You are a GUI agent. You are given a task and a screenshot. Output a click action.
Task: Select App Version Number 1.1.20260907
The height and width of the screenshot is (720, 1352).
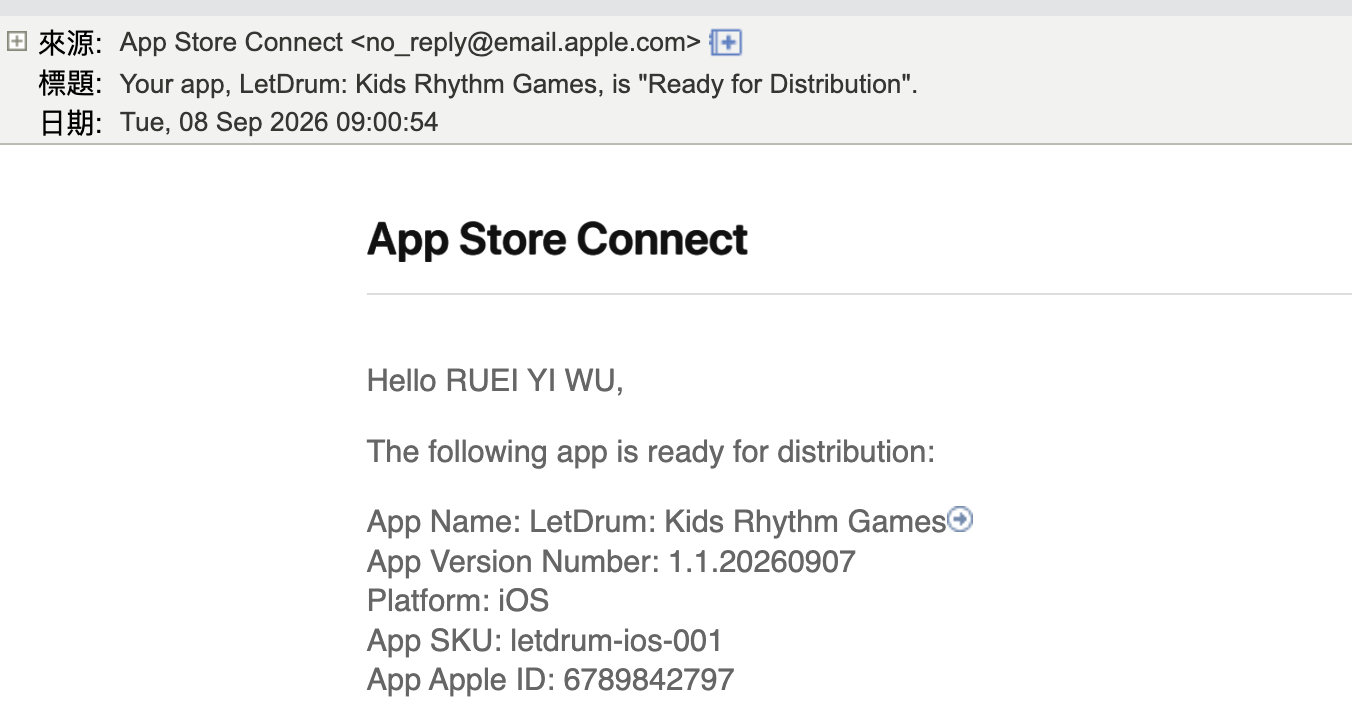click(x=611, y=561)
